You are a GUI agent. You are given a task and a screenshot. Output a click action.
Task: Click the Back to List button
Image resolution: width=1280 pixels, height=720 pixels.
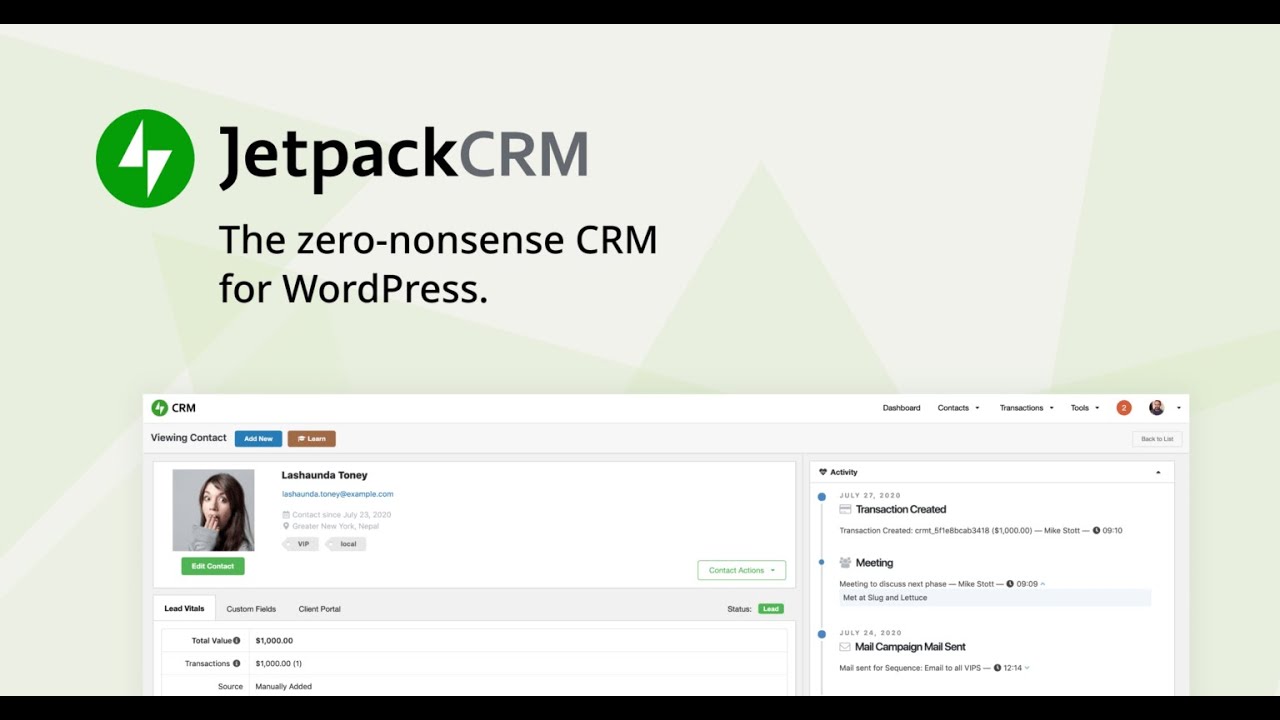(x=1157, y=439)
